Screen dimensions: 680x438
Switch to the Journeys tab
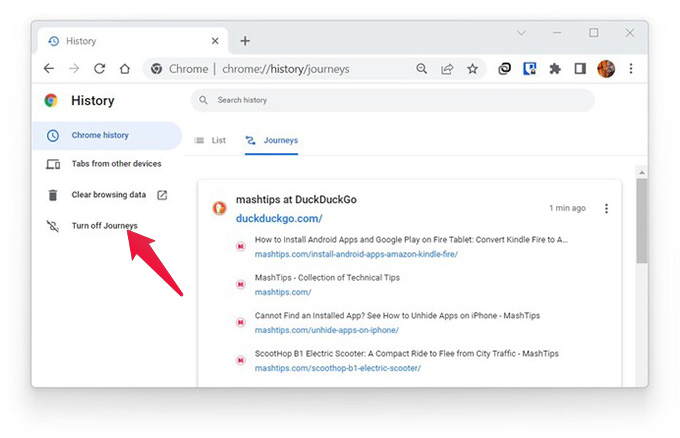(272, 141)
